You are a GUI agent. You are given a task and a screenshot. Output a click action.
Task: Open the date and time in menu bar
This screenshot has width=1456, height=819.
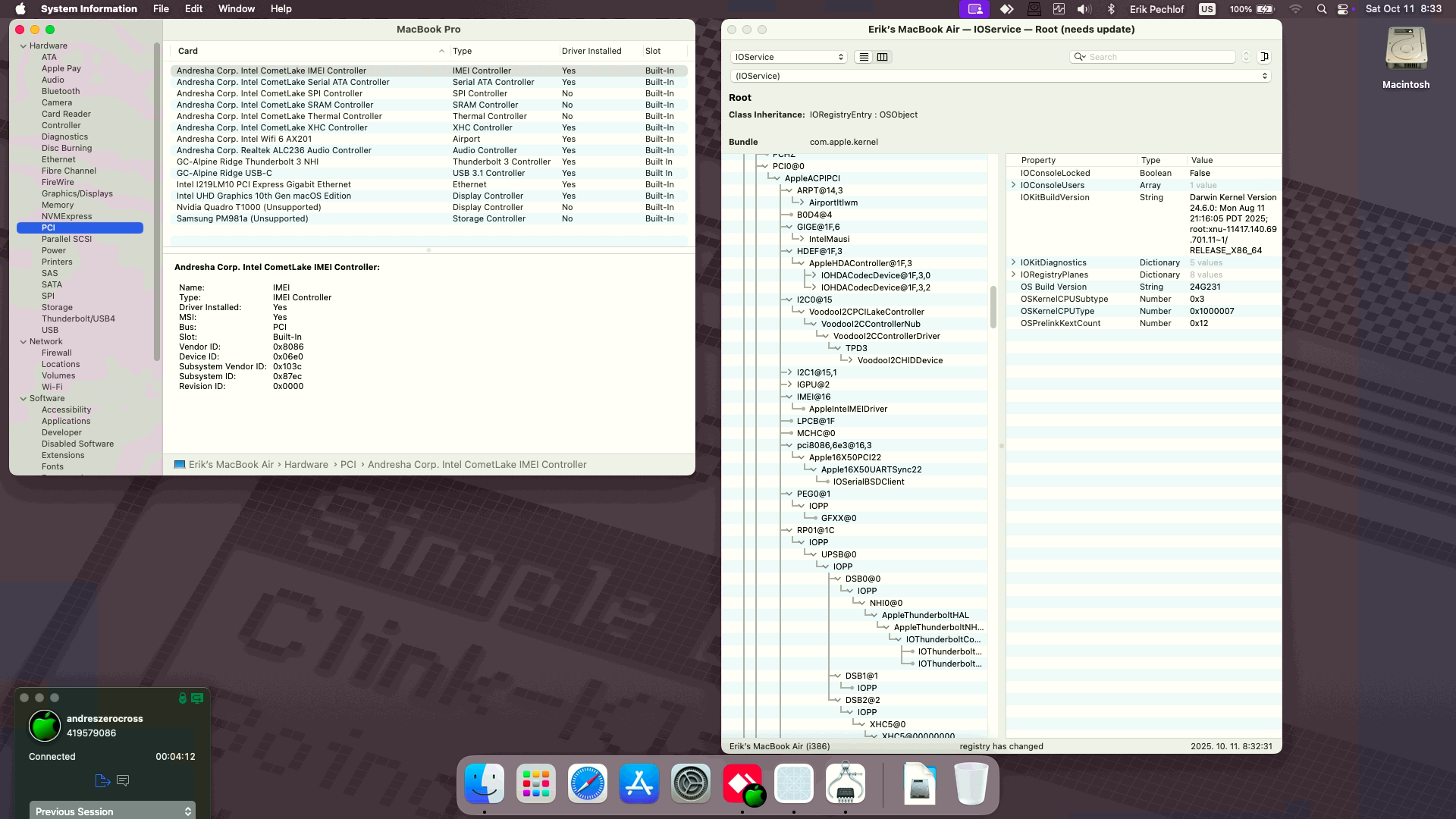pos(1404,9)
